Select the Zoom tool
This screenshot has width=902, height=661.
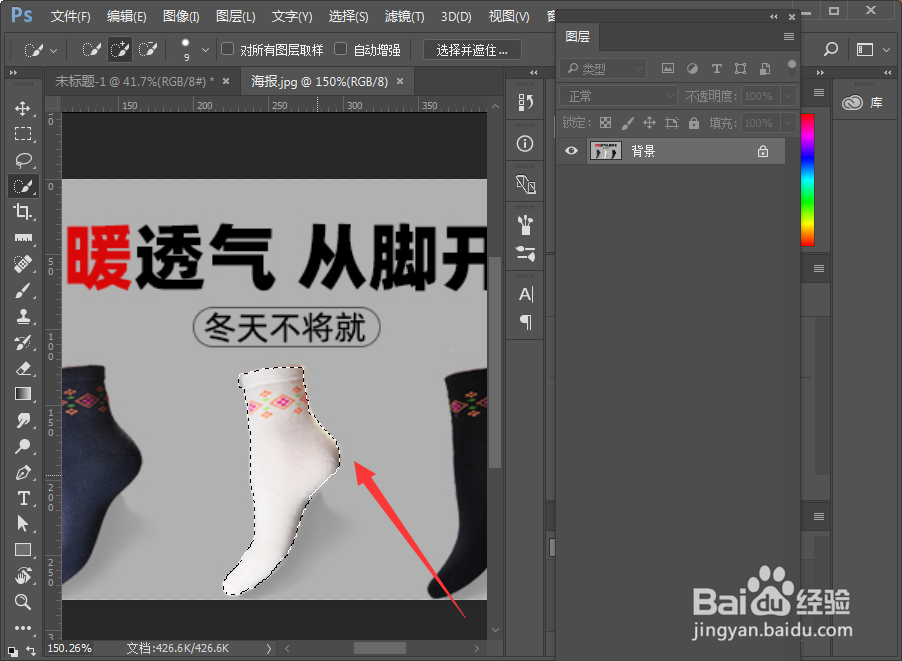(x=23, y=602)
